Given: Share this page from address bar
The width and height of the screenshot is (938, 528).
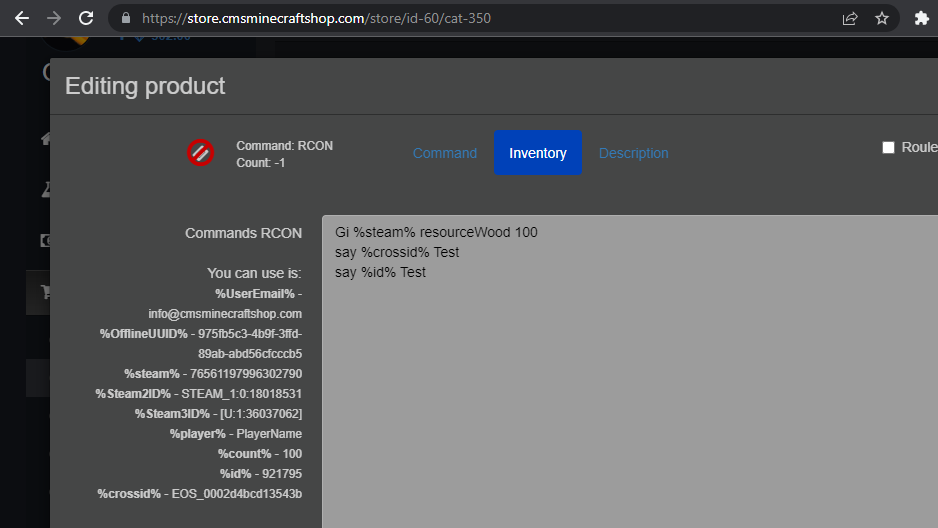Looking at the screenshot, I should point(850,18).
